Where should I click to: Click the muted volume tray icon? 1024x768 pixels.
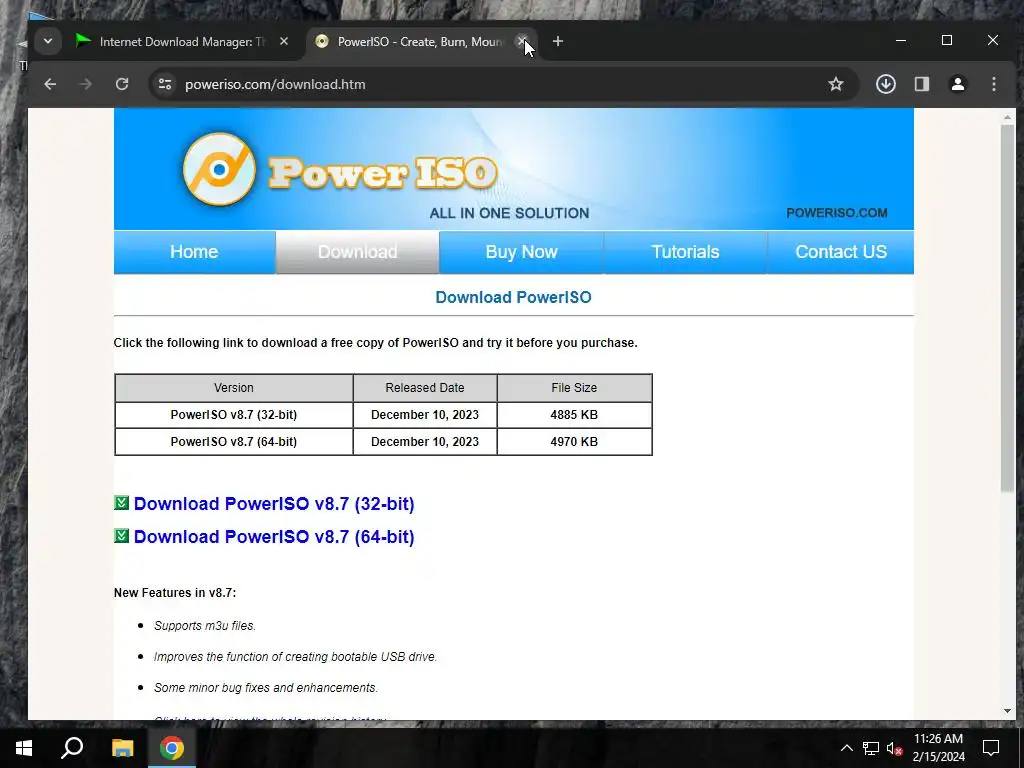click(894, 748)
